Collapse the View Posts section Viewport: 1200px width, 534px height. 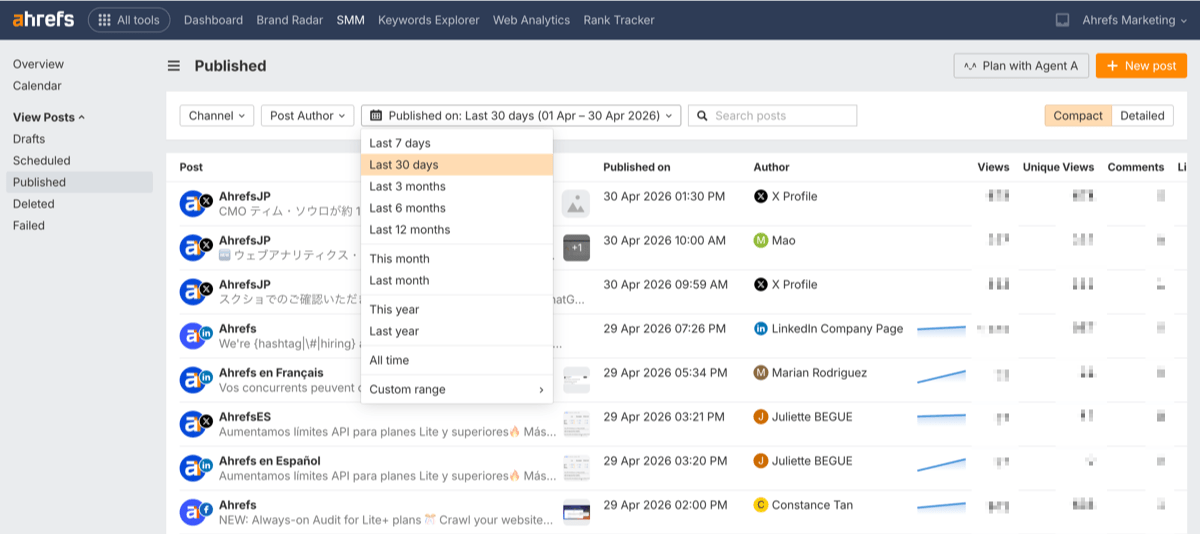point(49,117)
